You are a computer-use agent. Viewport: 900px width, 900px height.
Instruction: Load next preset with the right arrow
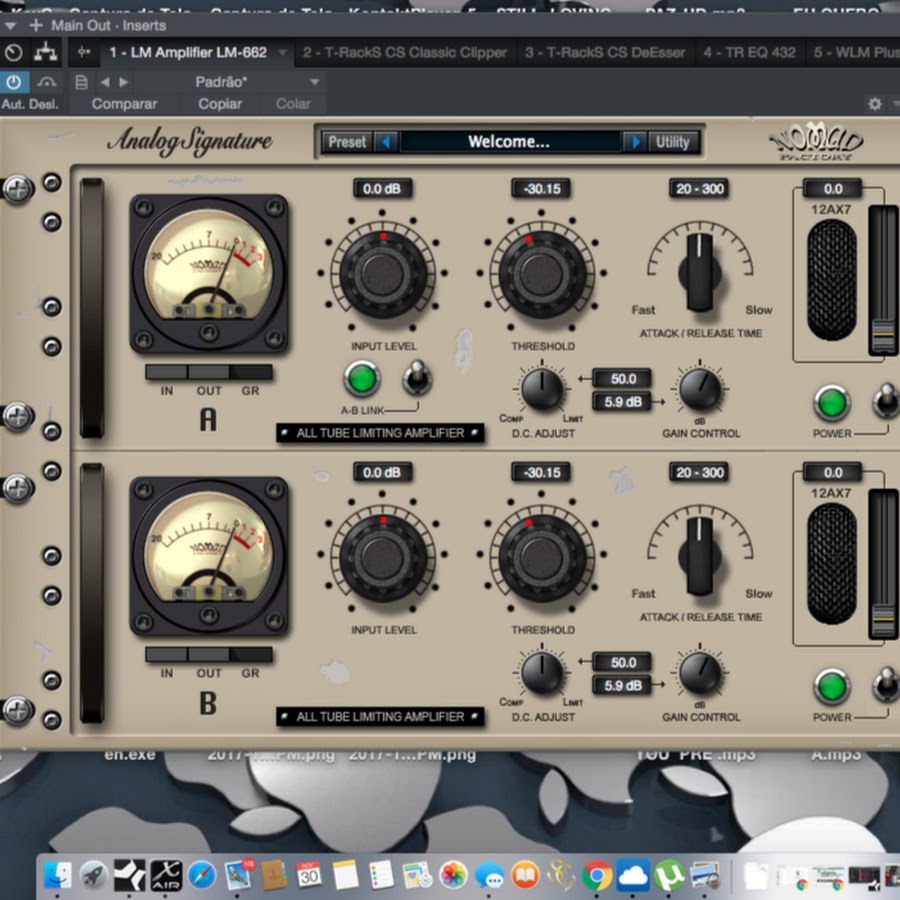(x=123, y=83)
